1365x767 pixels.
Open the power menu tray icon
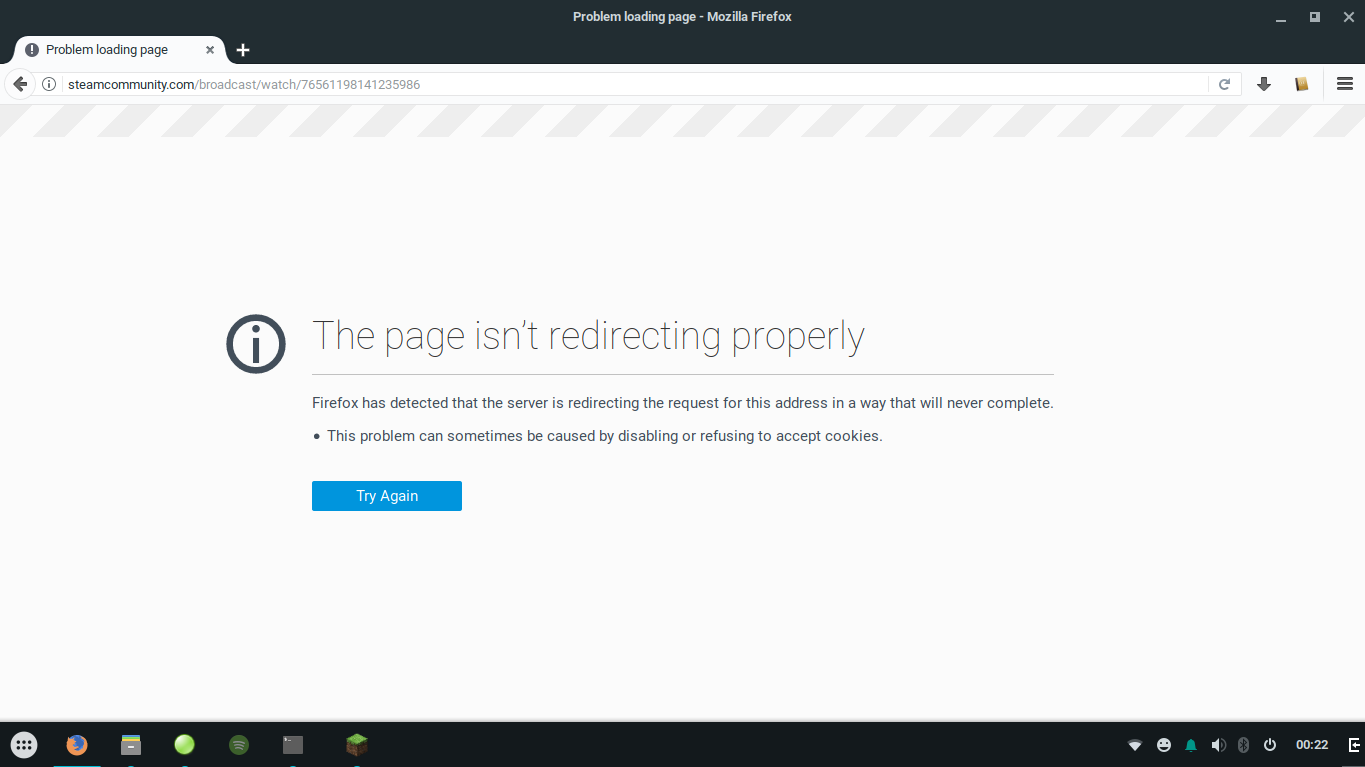point(1270,745)
